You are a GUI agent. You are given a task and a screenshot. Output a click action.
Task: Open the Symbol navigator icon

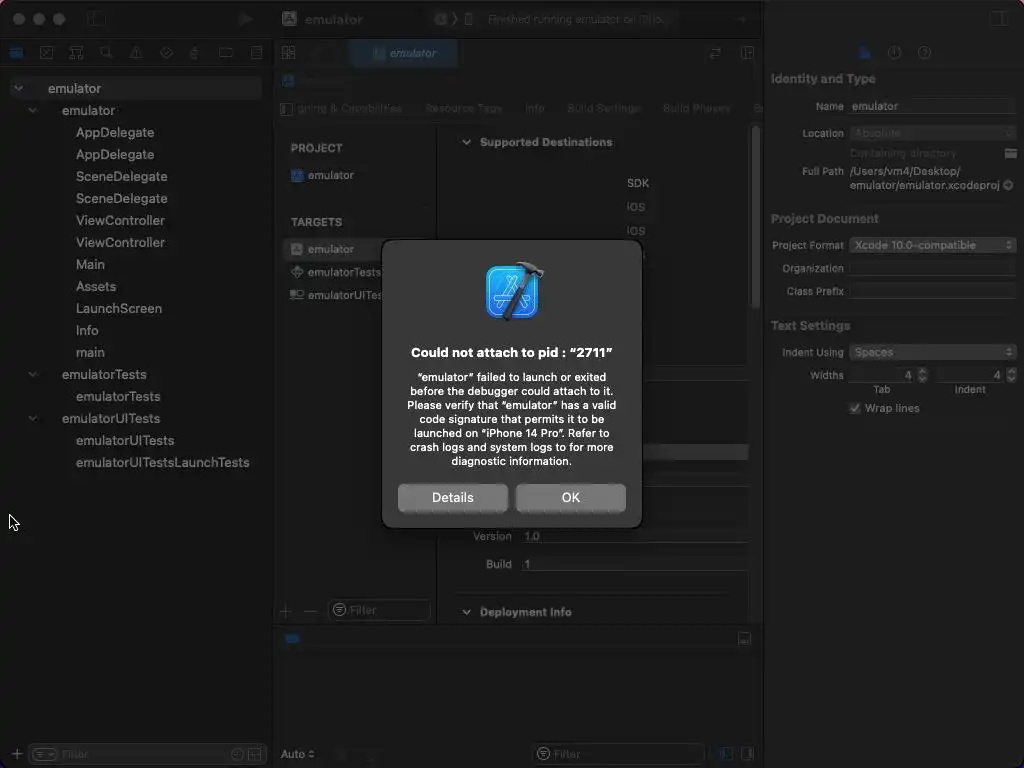point(76,53)
